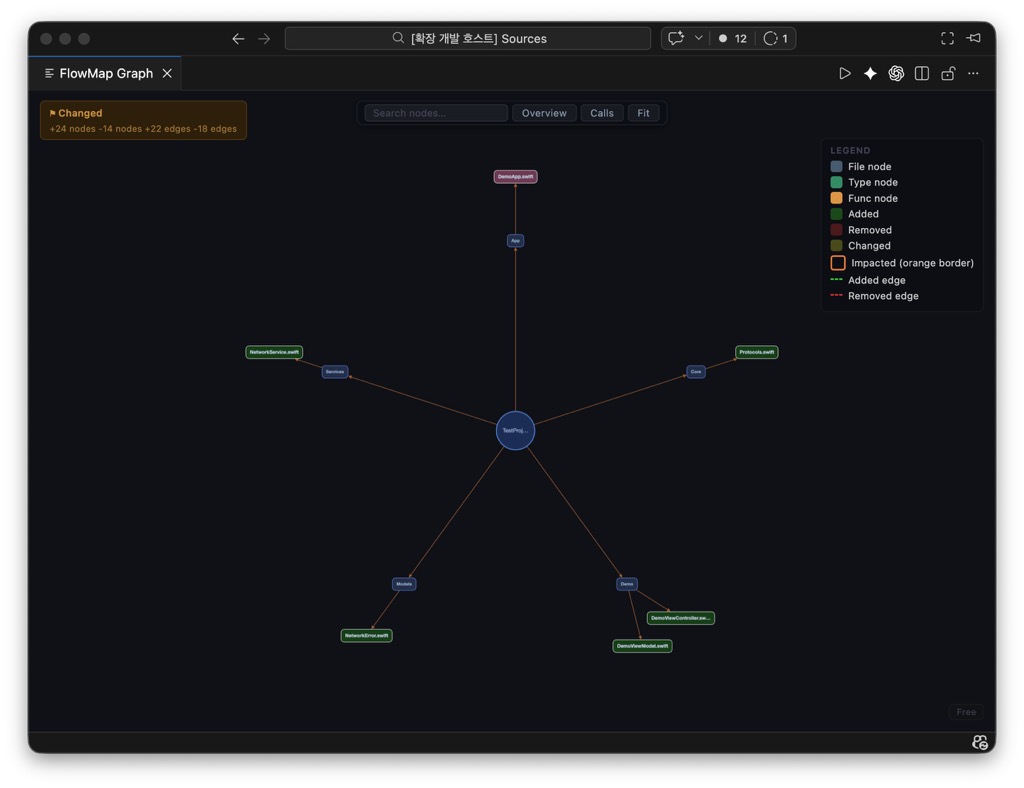Open the ChatGPT icon in editor toolbar
The height and width of the screenshot is (788, 1024).
tap(896, 73)
